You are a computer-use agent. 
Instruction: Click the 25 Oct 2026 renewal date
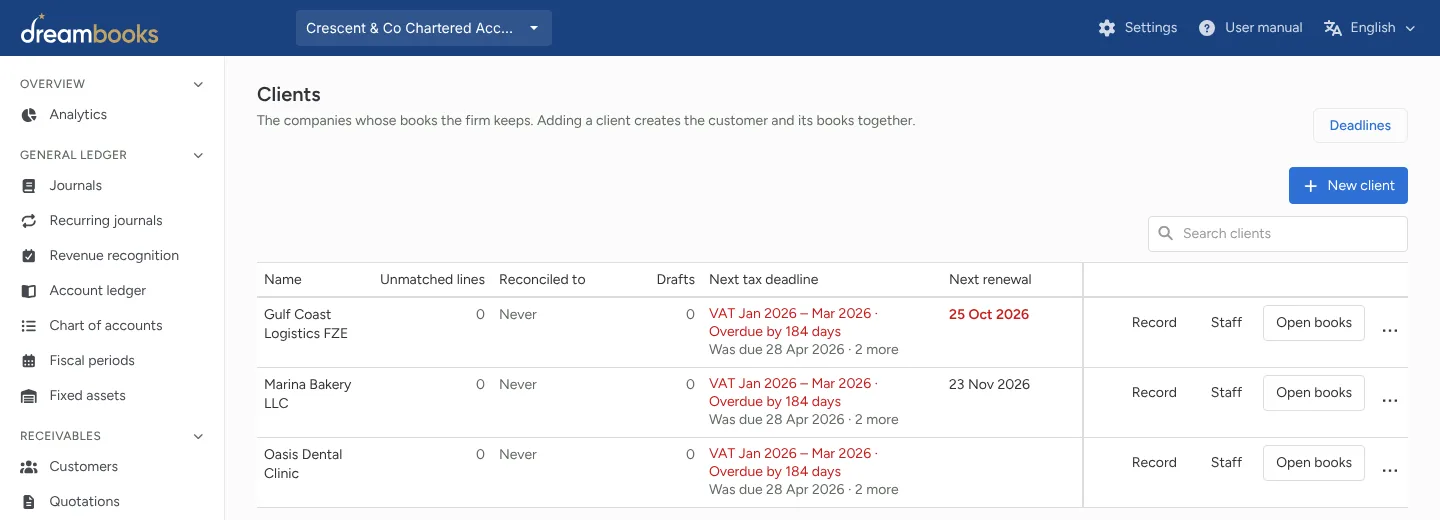pyautogui.click(x=989, y=314)
